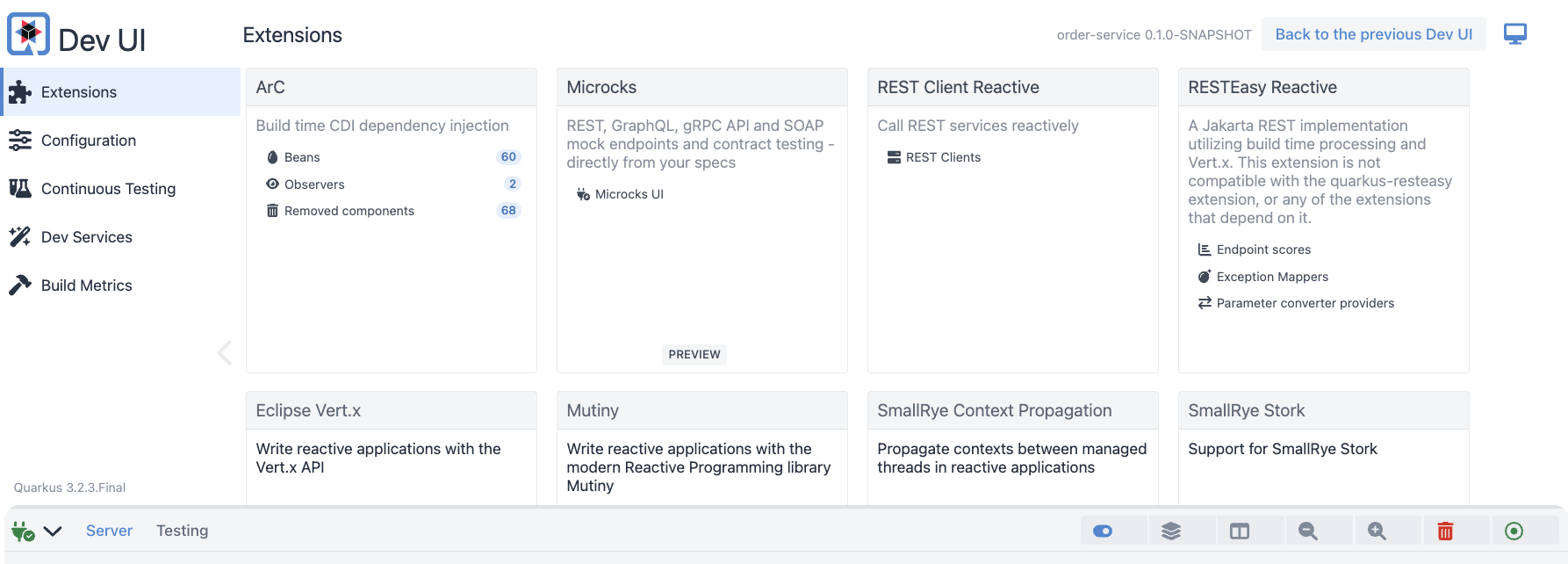Open the Dev Services menu item
The height and width of the screenshot is (564, 1568).
pos(121,237)
